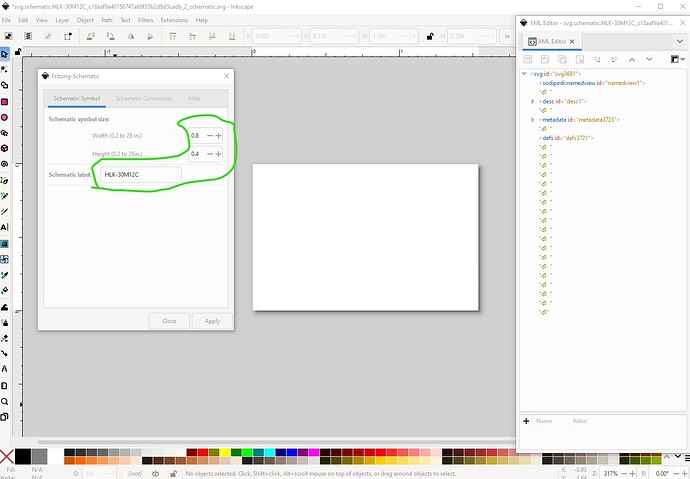Image resolution: width=690 pixels, height=479 pixels.
Task: Expand the desc1 node in XML tree
Action: coord(532,101)
